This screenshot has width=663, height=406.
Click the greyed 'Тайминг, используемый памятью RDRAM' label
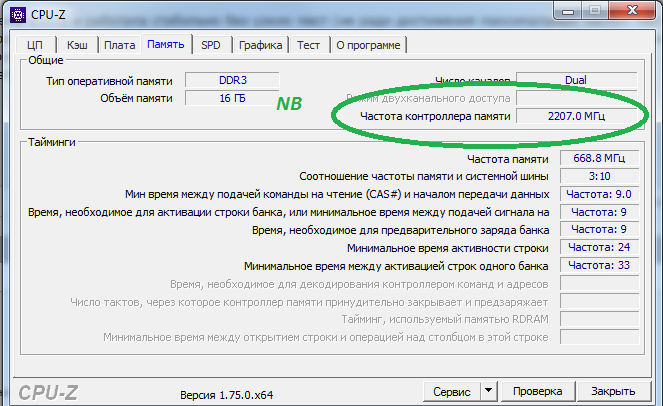click(x=445, y=319)
